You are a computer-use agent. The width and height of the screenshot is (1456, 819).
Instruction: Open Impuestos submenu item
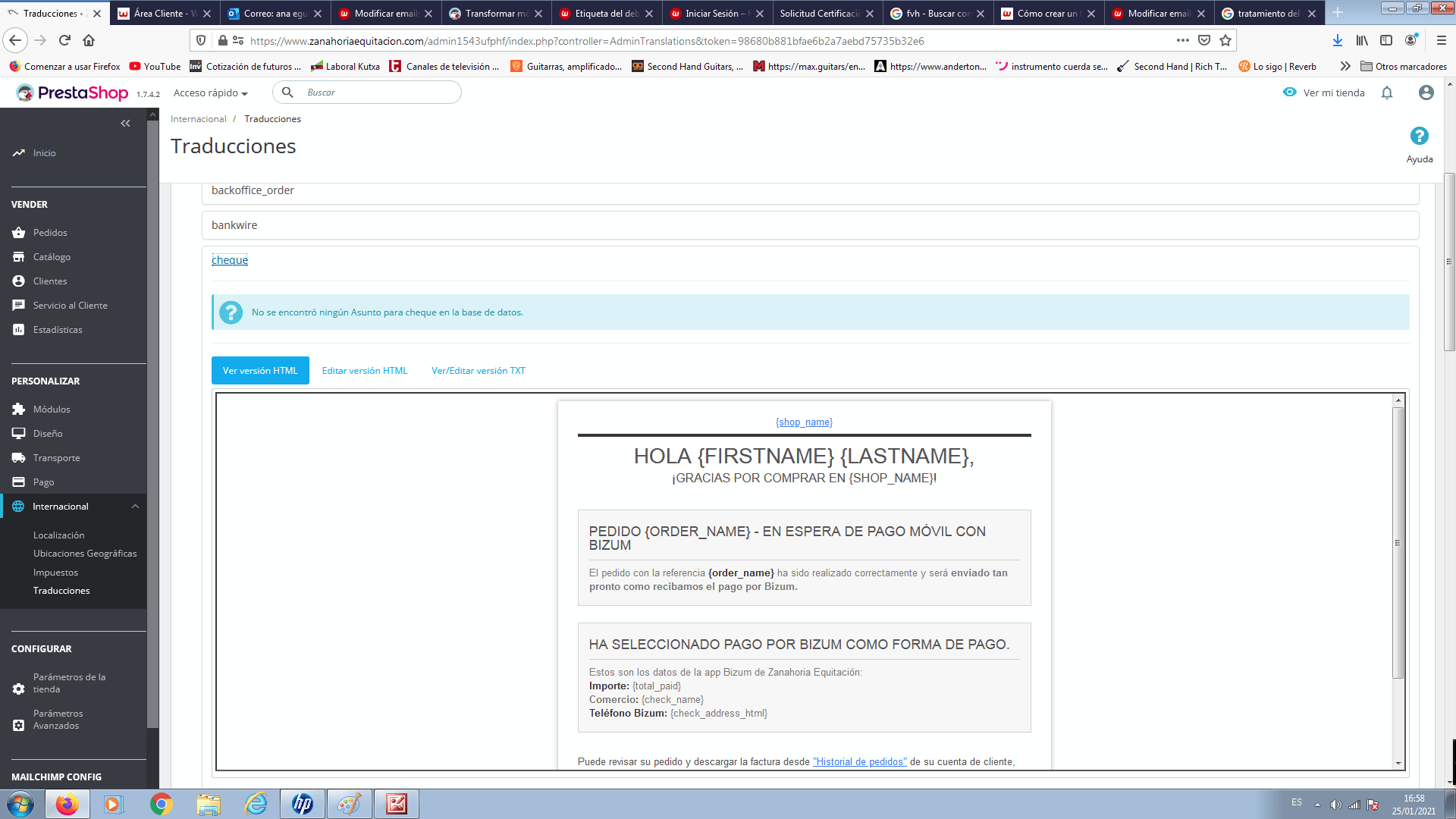55,573
